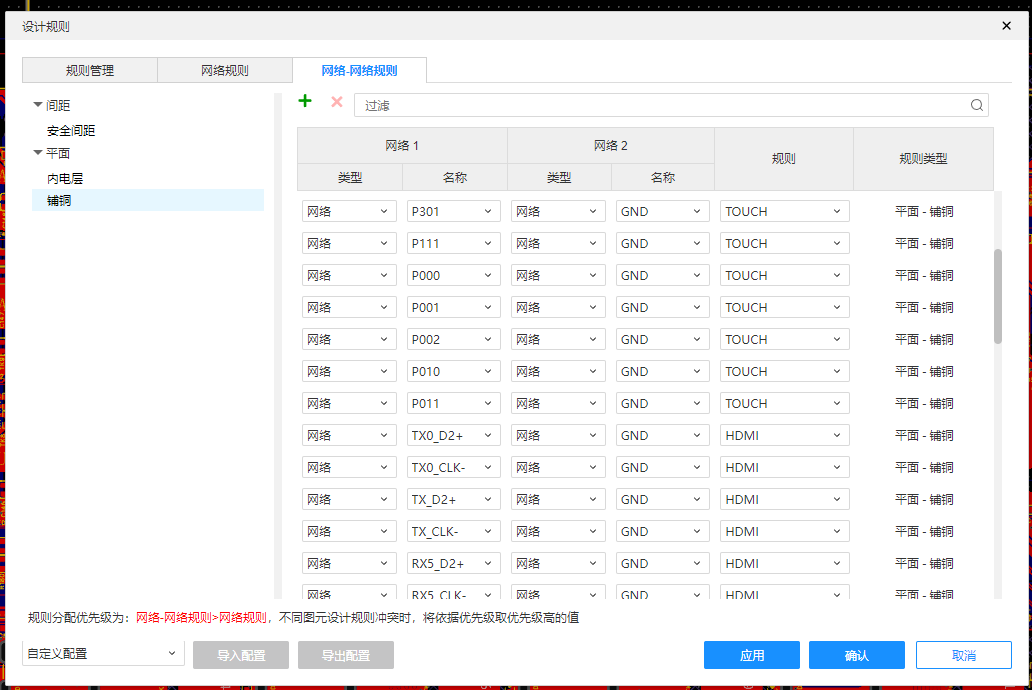Open HDMI rule dropdown in TX0_D2+ row

pos(785,435)
